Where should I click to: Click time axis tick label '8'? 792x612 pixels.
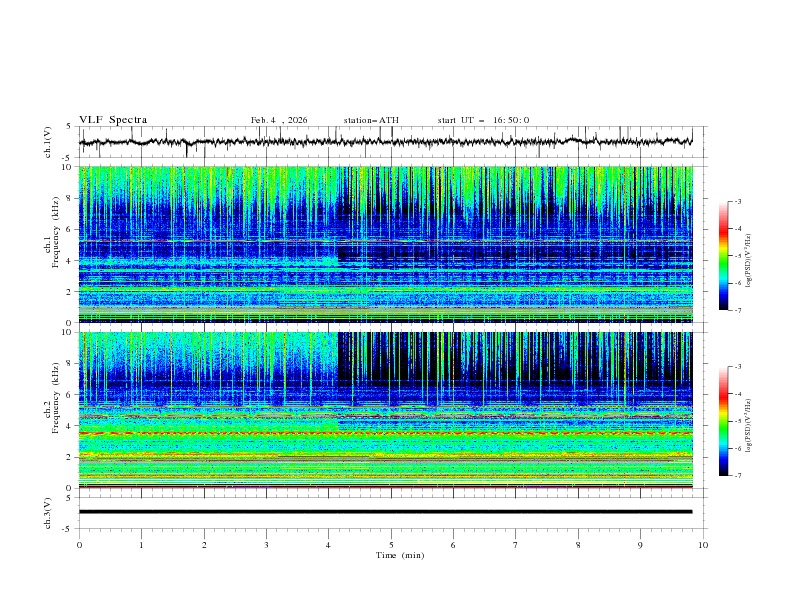tap(578, 545)
